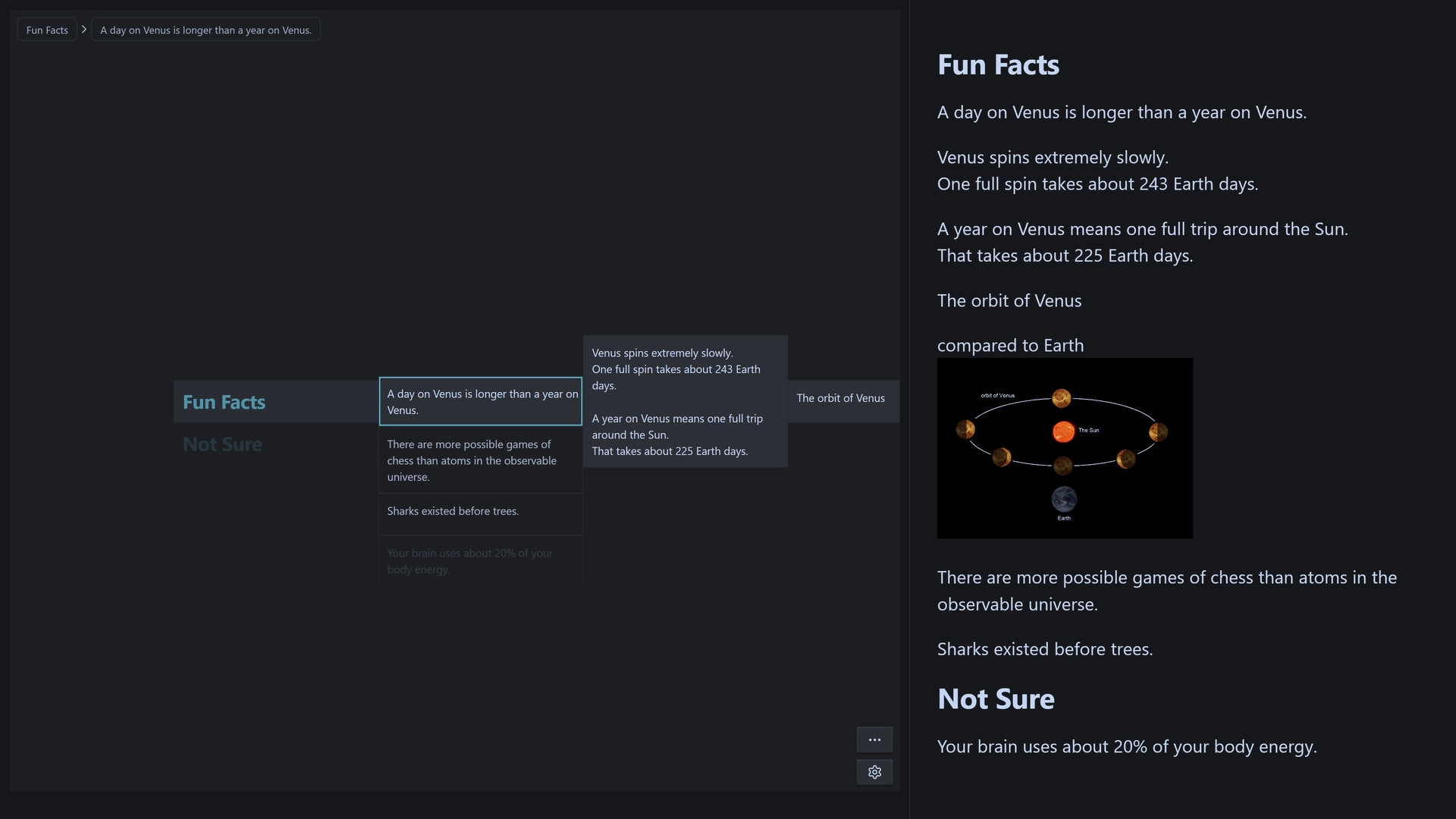
Task: Open the chess games fact card
Action: (480, 460)
